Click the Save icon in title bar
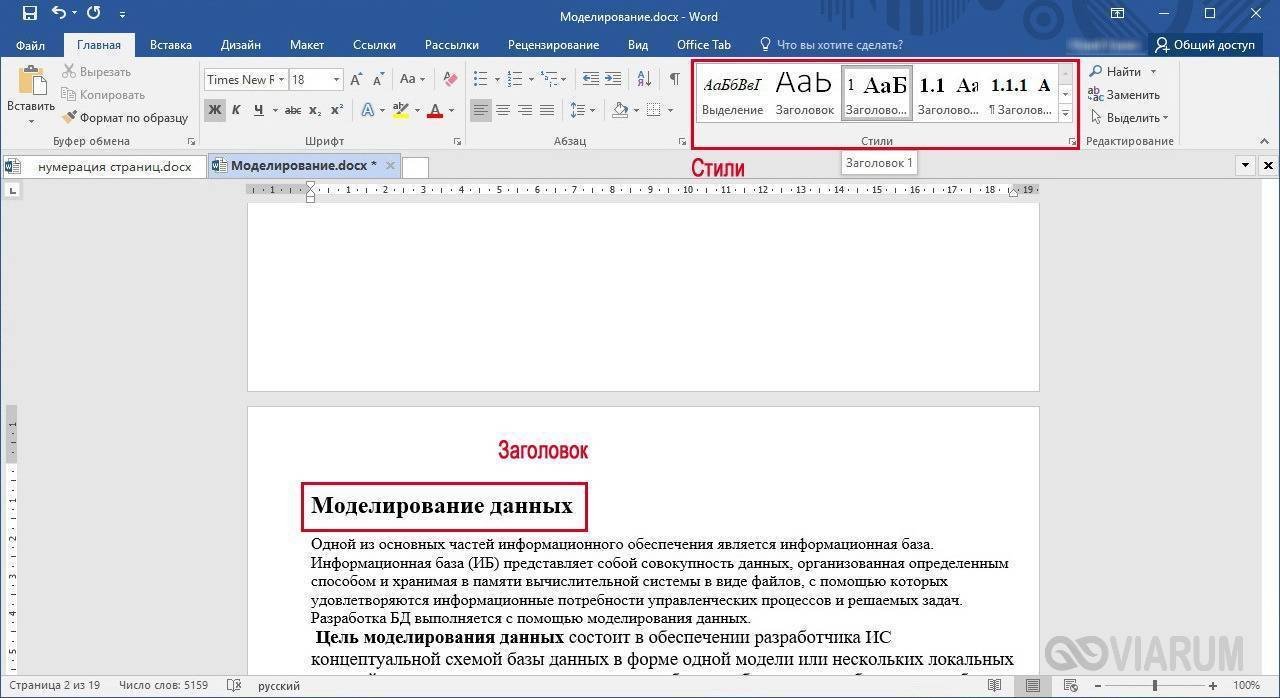1280x698 pixels. tap(29, 14)
